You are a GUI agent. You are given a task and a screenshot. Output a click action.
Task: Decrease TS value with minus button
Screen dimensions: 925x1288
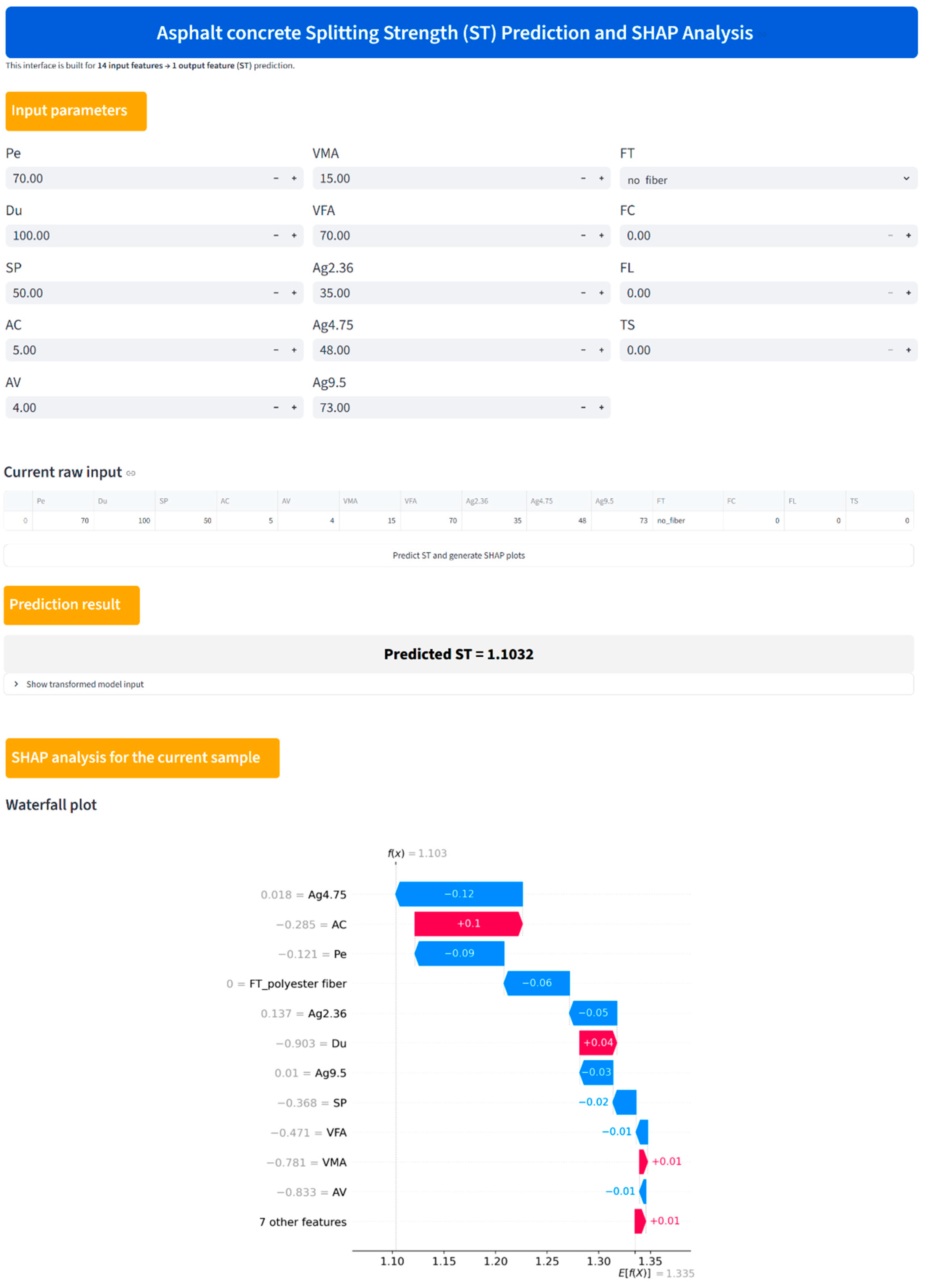click(890, 350)
